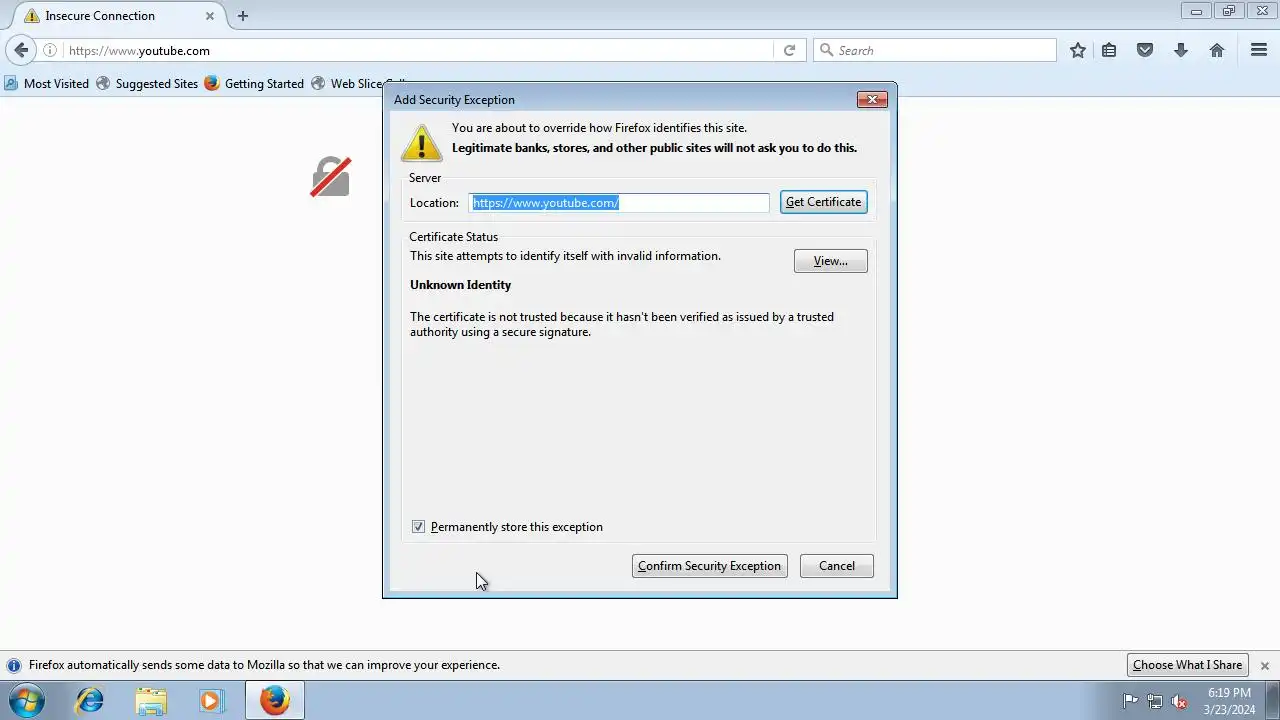Confirm Security Exception button
1280x720 pixels.
point(710,566)
